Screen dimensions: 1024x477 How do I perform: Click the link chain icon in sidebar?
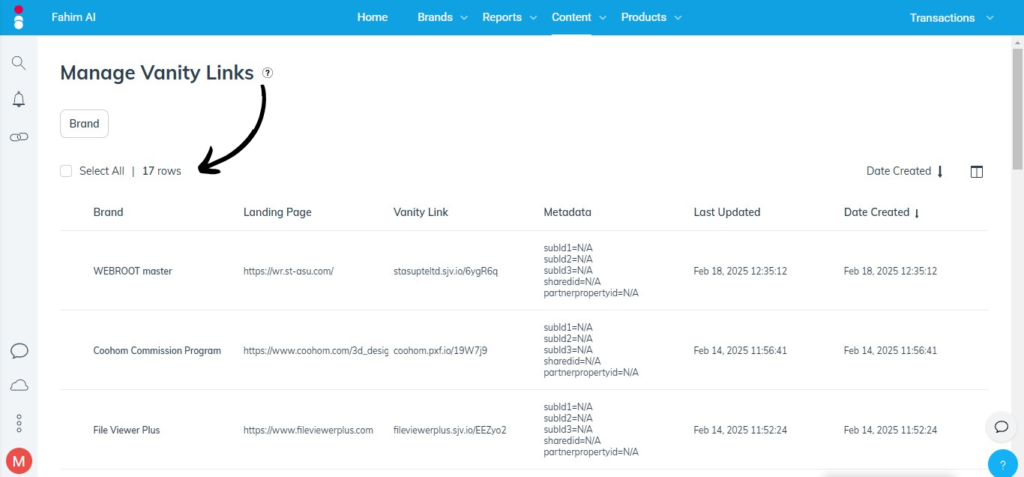pos(18,136)
